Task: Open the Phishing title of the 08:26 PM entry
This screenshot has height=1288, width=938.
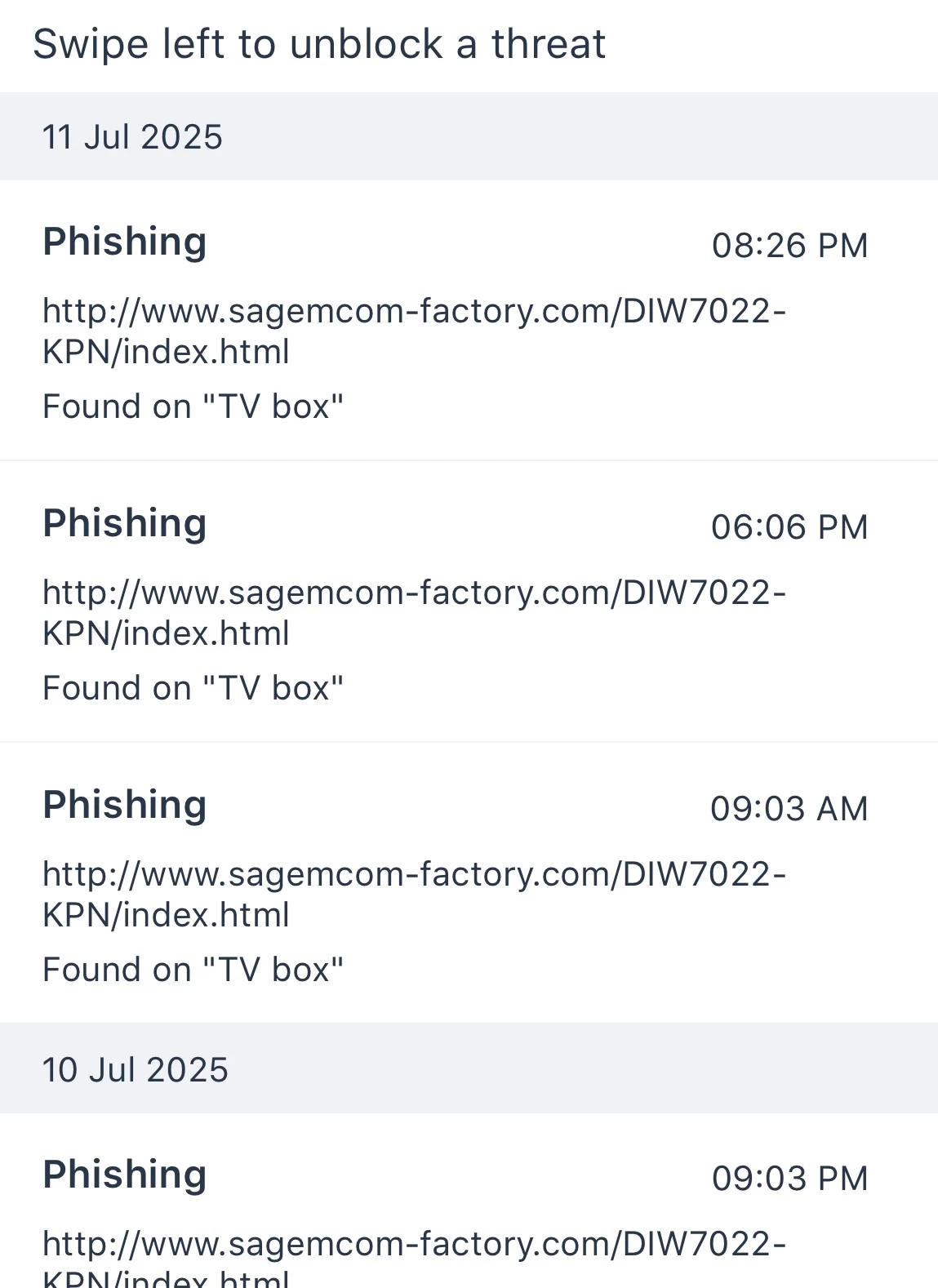Action: click(125, 242)
